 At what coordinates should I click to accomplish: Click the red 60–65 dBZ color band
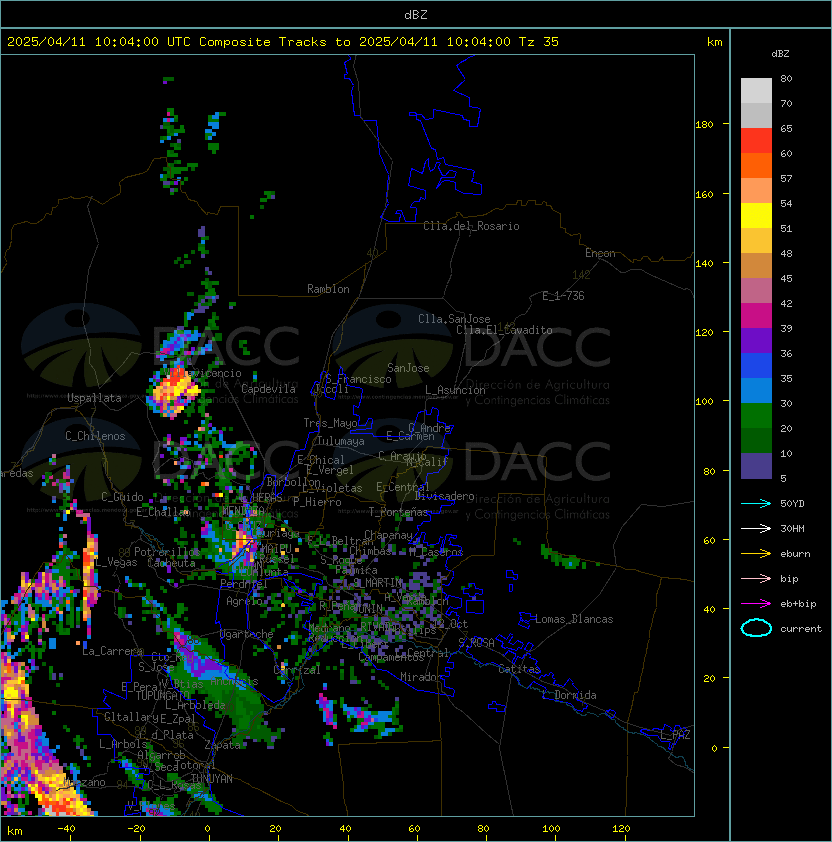756,140
